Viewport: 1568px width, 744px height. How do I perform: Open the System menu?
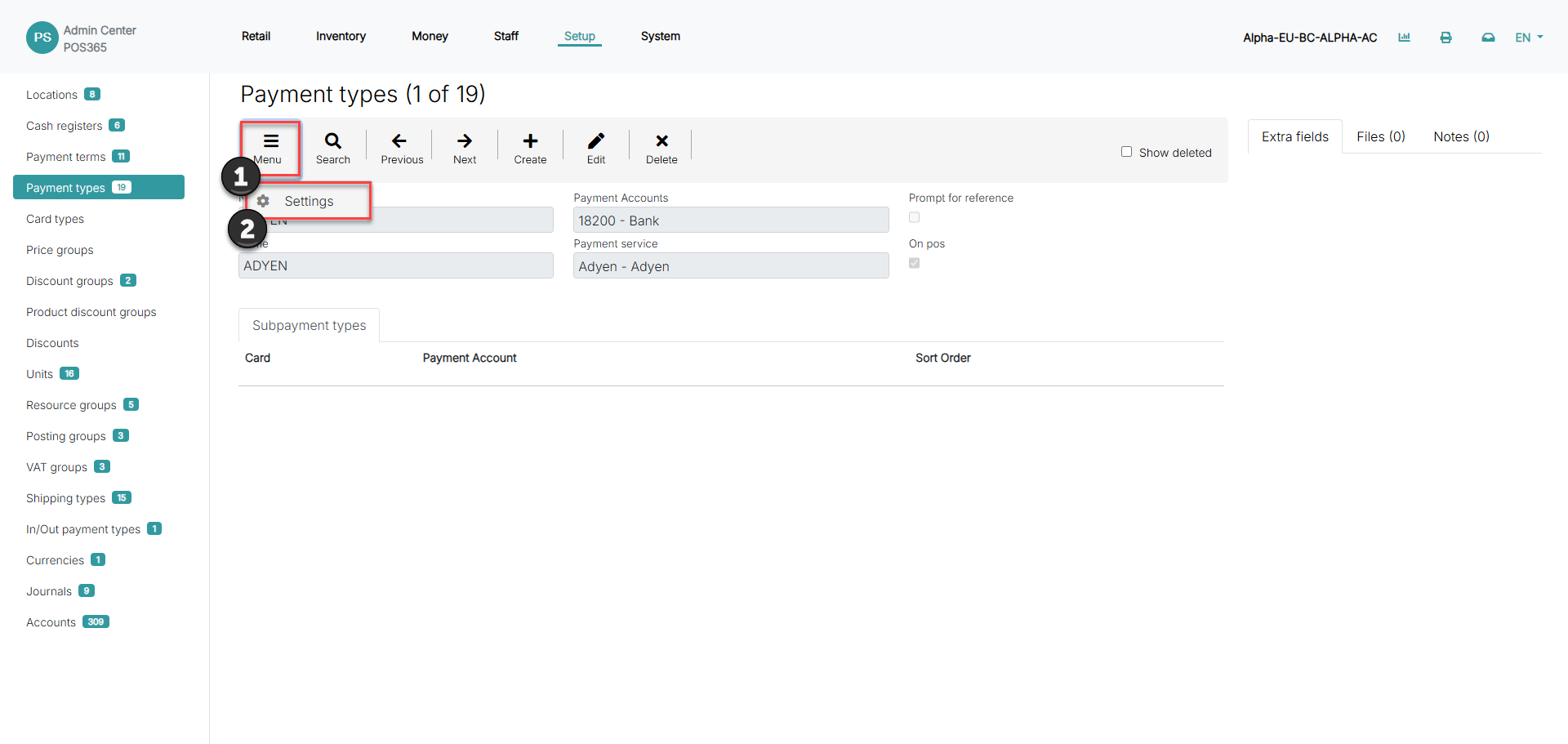point(660,36)
